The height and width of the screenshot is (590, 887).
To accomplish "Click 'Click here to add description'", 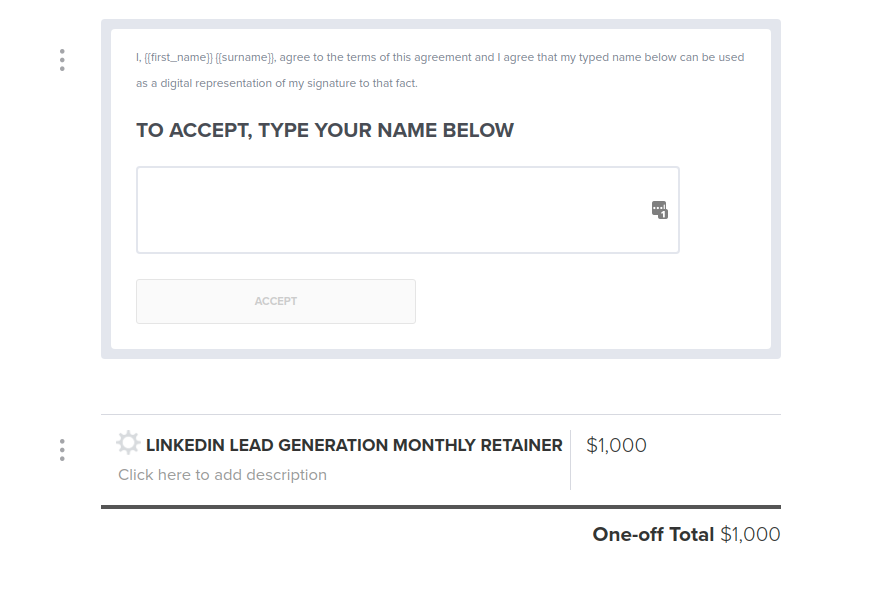I will (222, 475).
